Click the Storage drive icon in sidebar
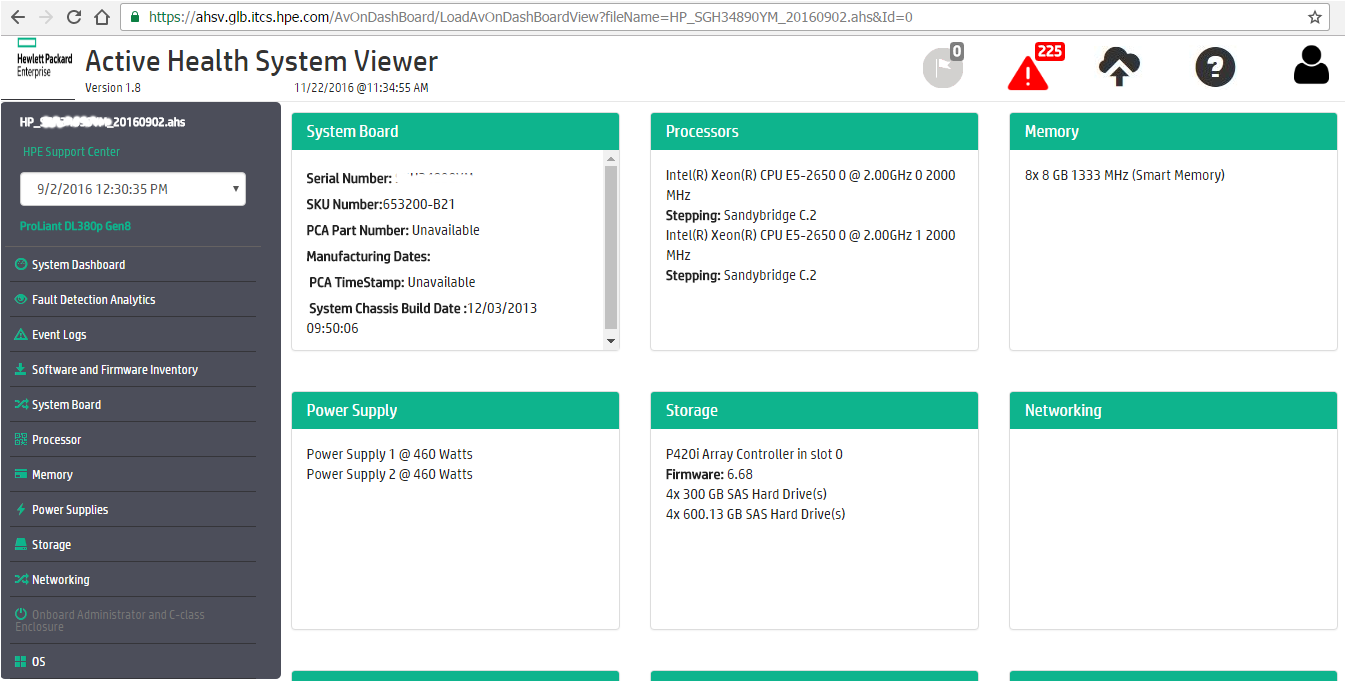This screenshot has height=682, width=1346. pos(21,545)
